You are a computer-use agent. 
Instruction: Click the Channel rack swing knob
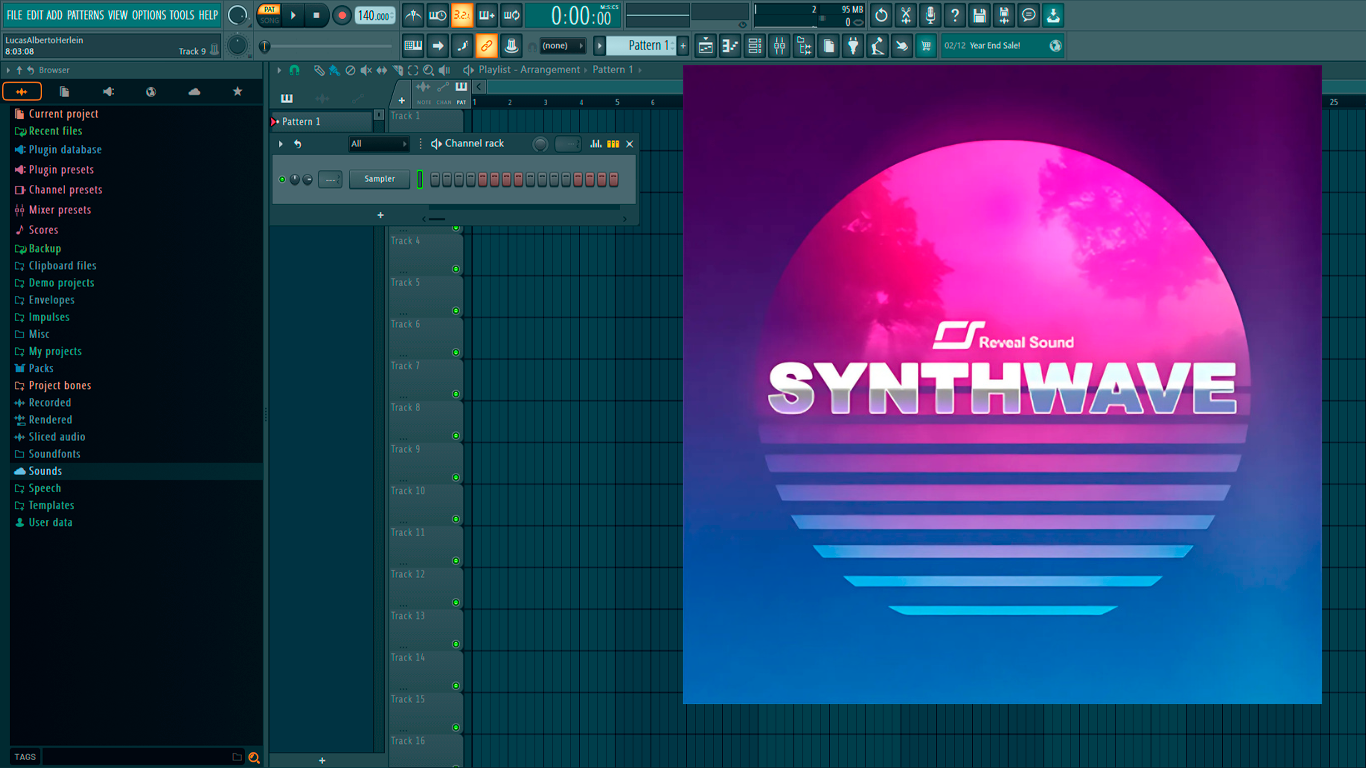tap(540, 144)
